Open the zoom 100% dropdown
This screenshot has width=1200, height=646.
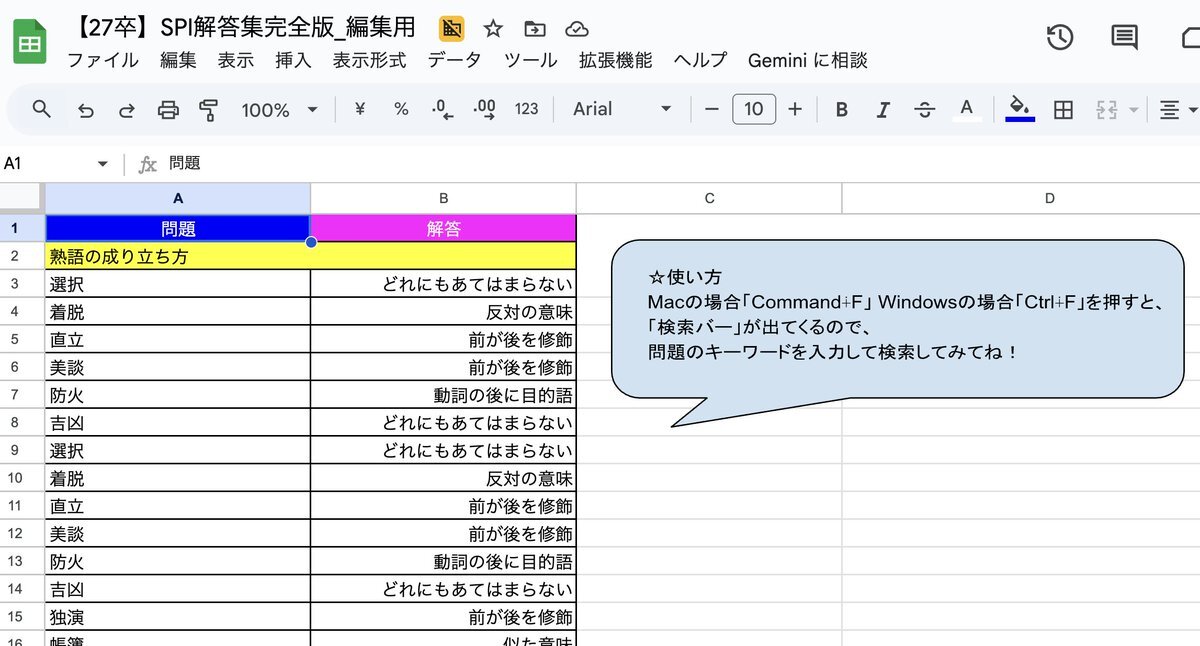tap(279, 110)
